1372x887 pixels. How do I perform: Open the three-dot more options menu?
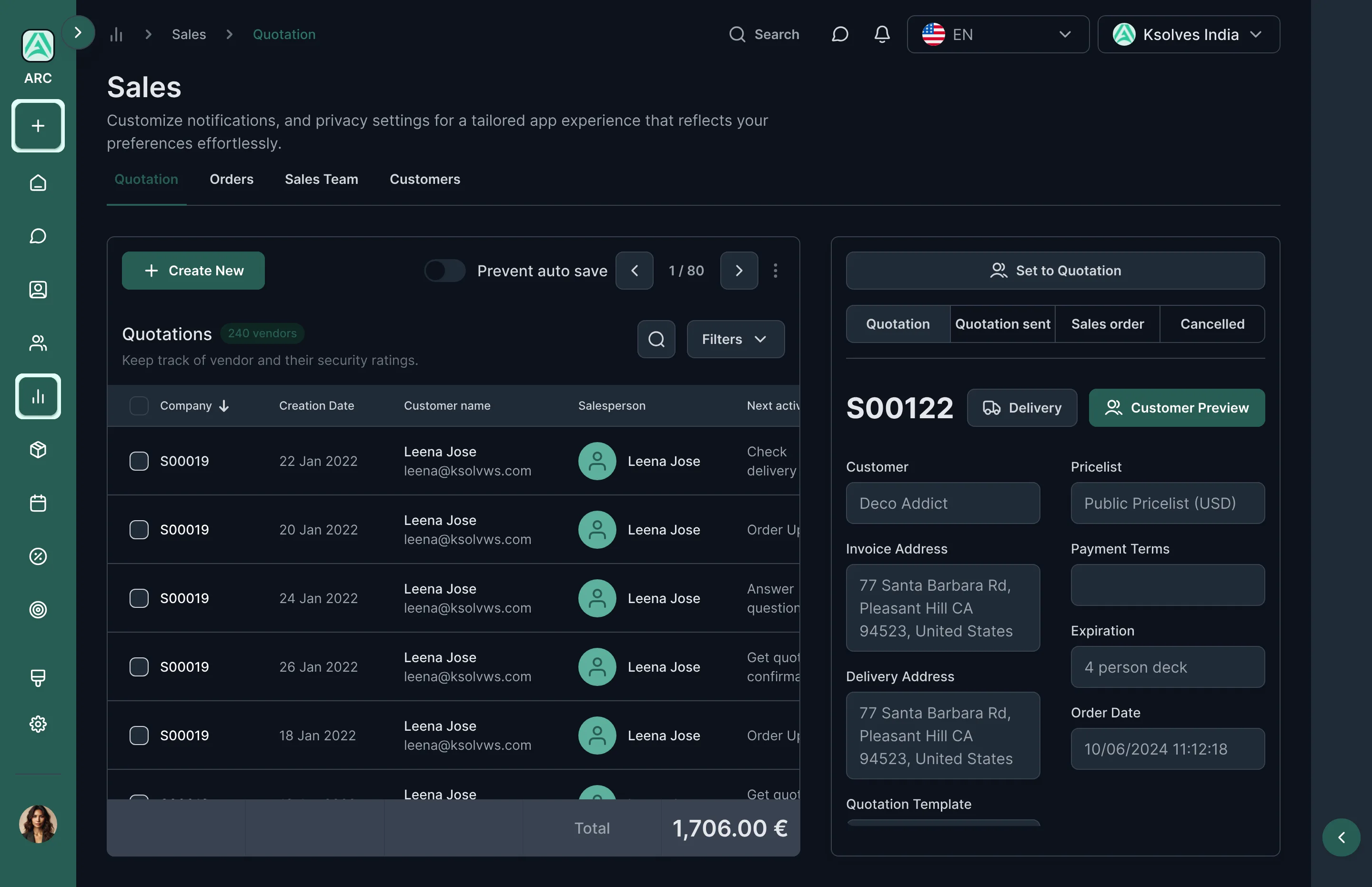click(775, 271)
